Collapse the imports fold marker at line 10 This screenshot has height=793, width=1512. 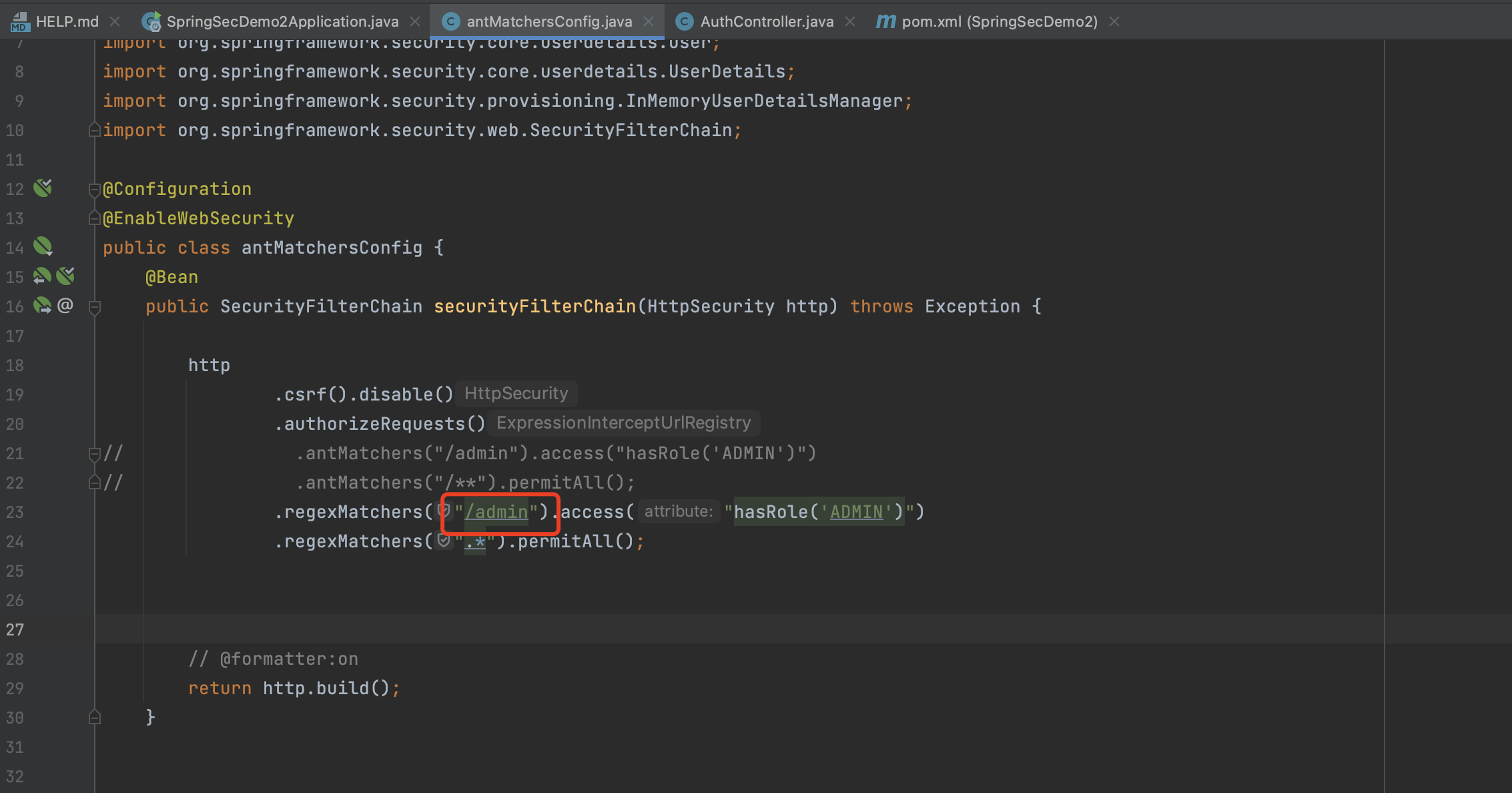(94, 129)
